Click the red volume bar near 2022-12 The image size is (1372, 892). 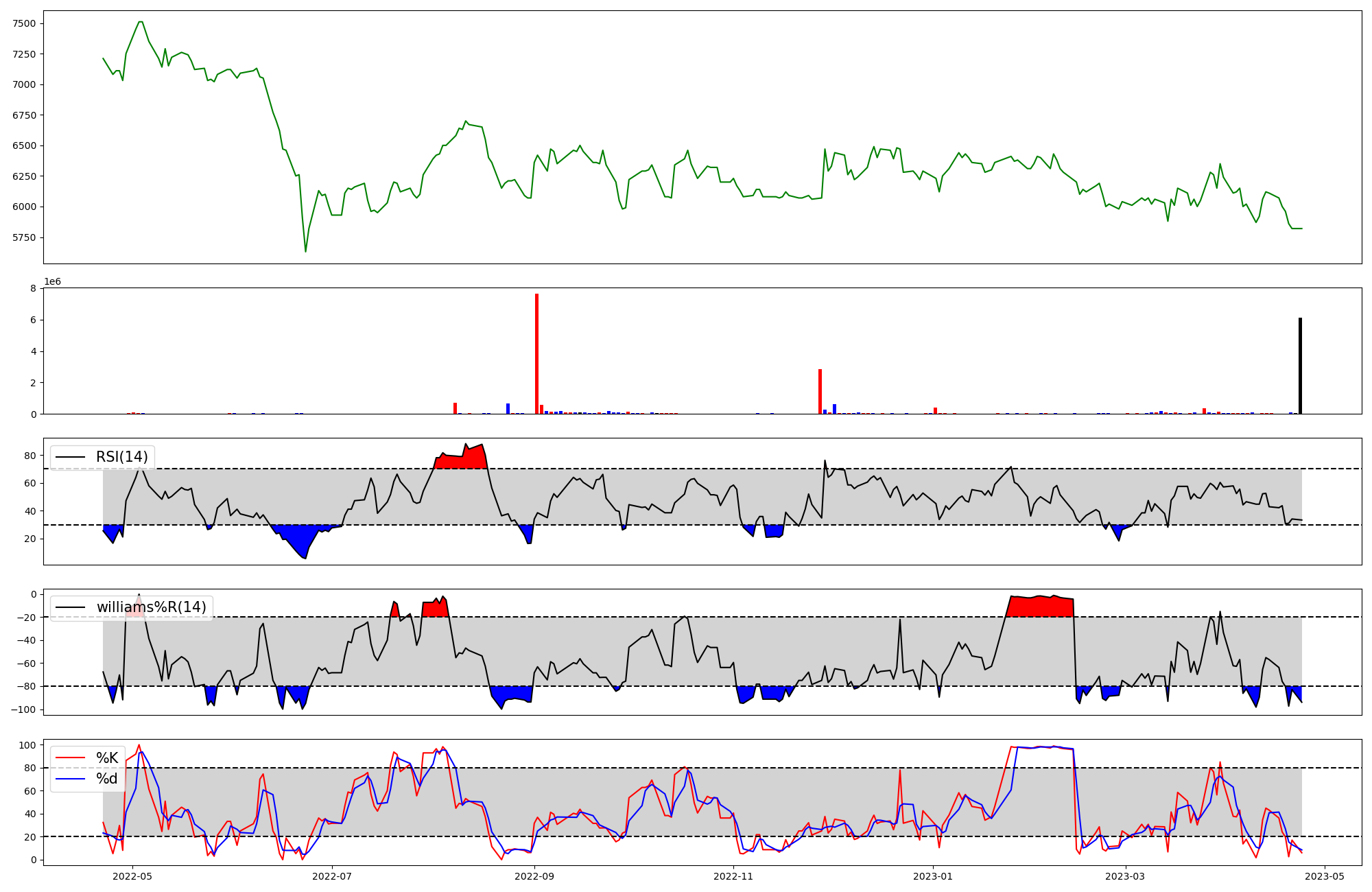pos(820,391)
